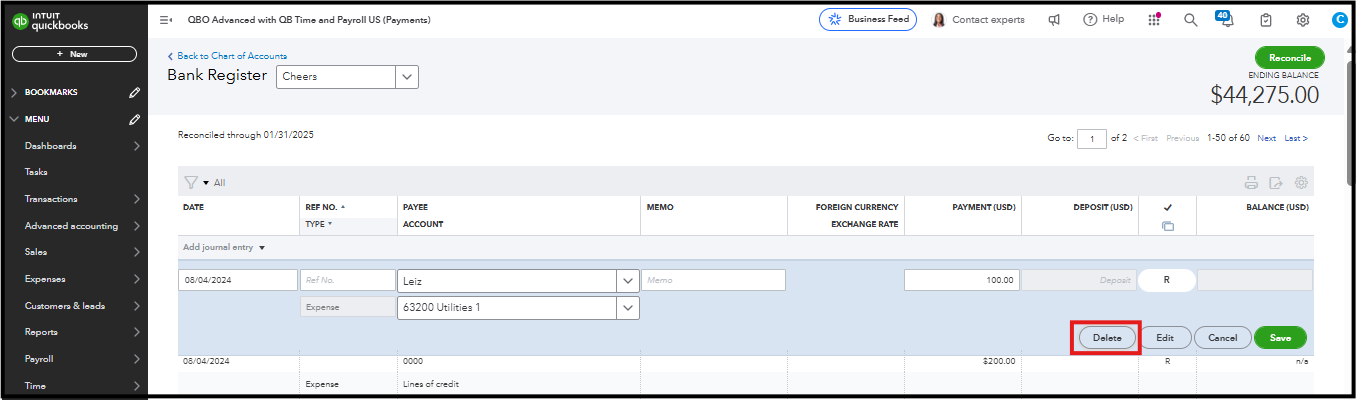Open the QuickBooks search magnifier
The image size is (1357, 400).
pos(1190,20)
